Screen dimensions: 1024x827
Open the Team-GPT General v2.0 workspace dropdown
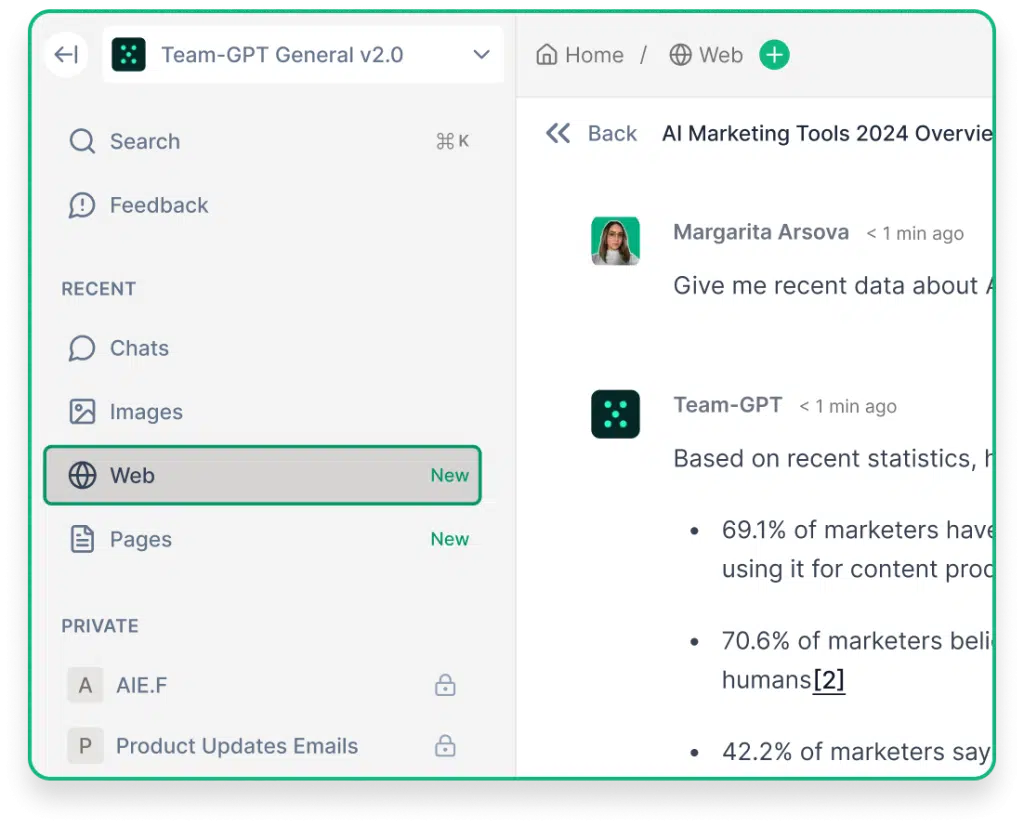point(303,54)
